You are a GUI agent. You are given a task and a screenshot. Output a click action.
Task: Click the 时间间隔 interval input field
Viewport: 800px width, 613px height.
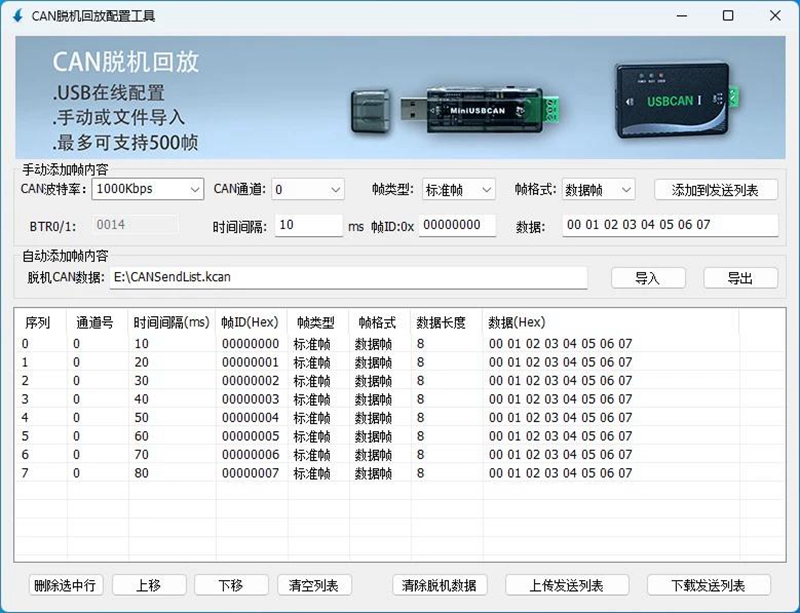coord(308,225)
